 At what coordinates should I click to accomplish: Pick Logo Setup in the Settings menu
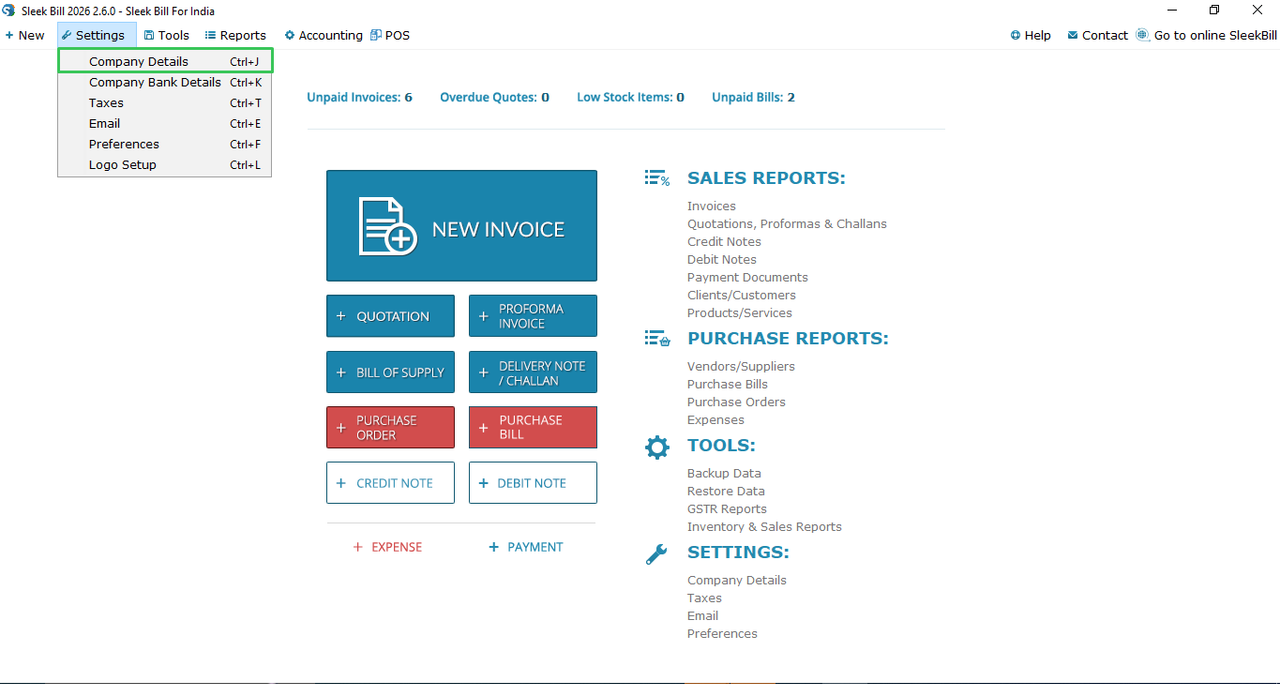[165, 165]
